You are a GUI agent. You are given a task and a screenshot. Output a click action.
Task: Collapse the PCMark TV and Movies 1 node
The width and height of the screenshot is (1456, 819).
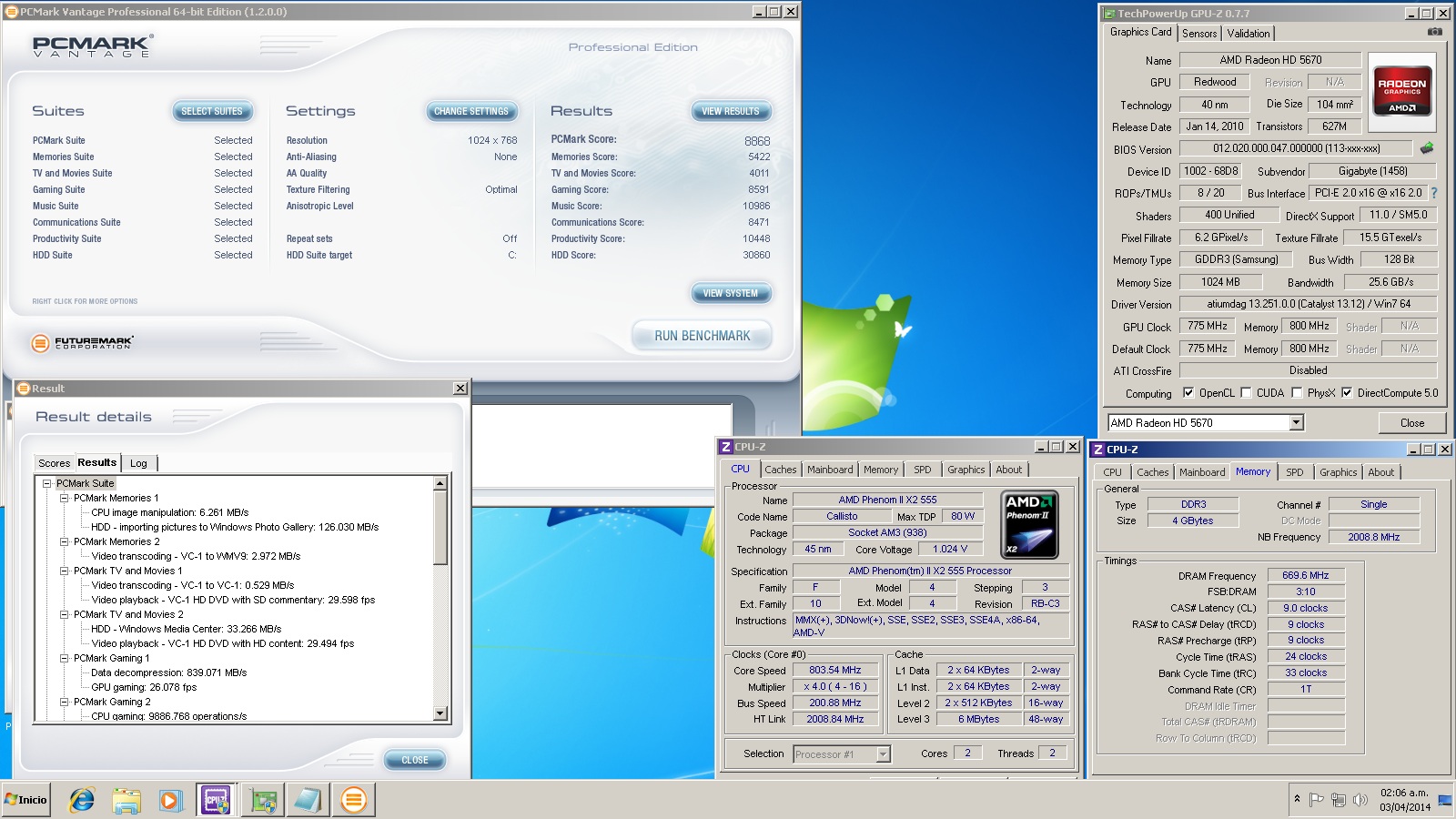click(64, 571)
